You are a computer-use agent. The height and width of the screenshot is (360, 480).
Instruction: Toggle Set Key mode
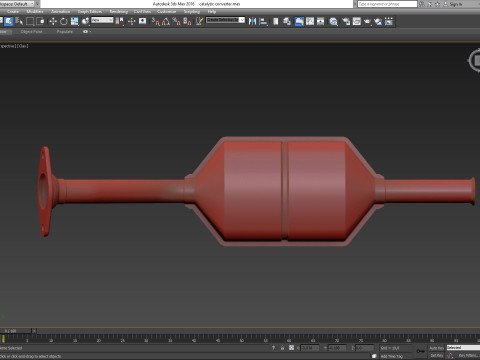pos(436,356)
